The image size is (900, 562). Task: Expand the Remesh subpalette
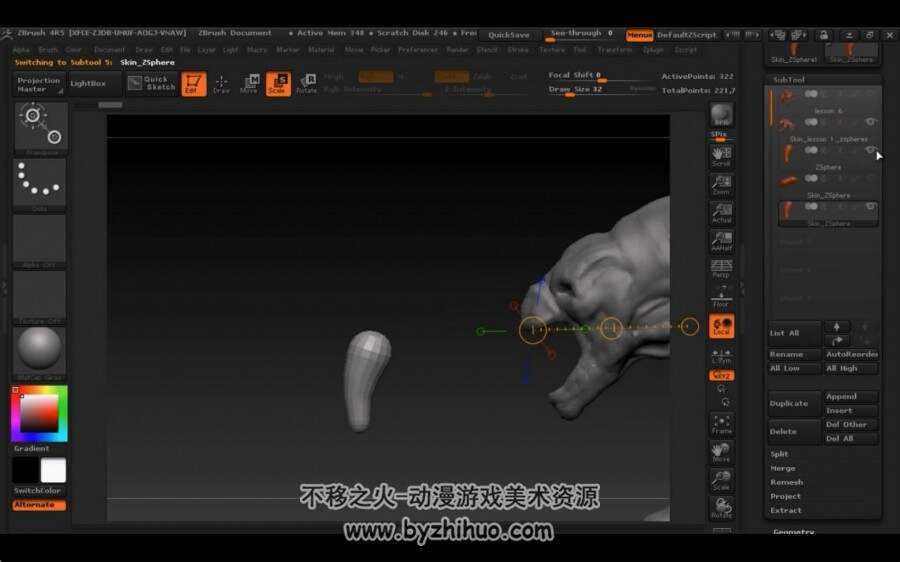tap(786, 482)
